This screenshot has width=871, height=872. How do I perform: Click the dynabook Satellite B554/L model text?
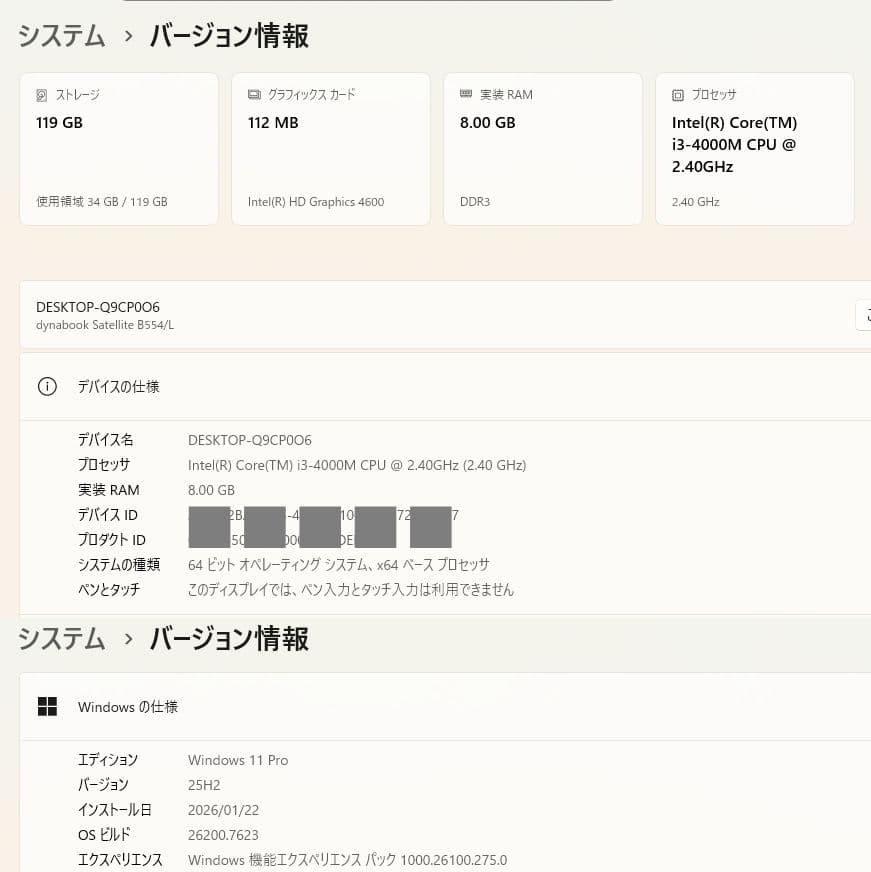[x=105, y=325]
